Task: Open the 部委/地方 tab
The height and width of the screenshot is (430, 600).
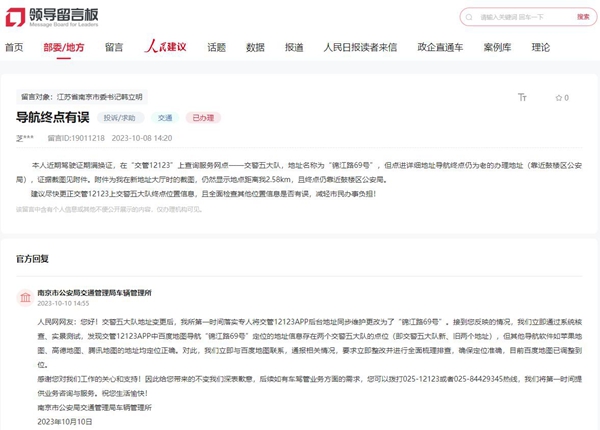Action: click(64, 47)
